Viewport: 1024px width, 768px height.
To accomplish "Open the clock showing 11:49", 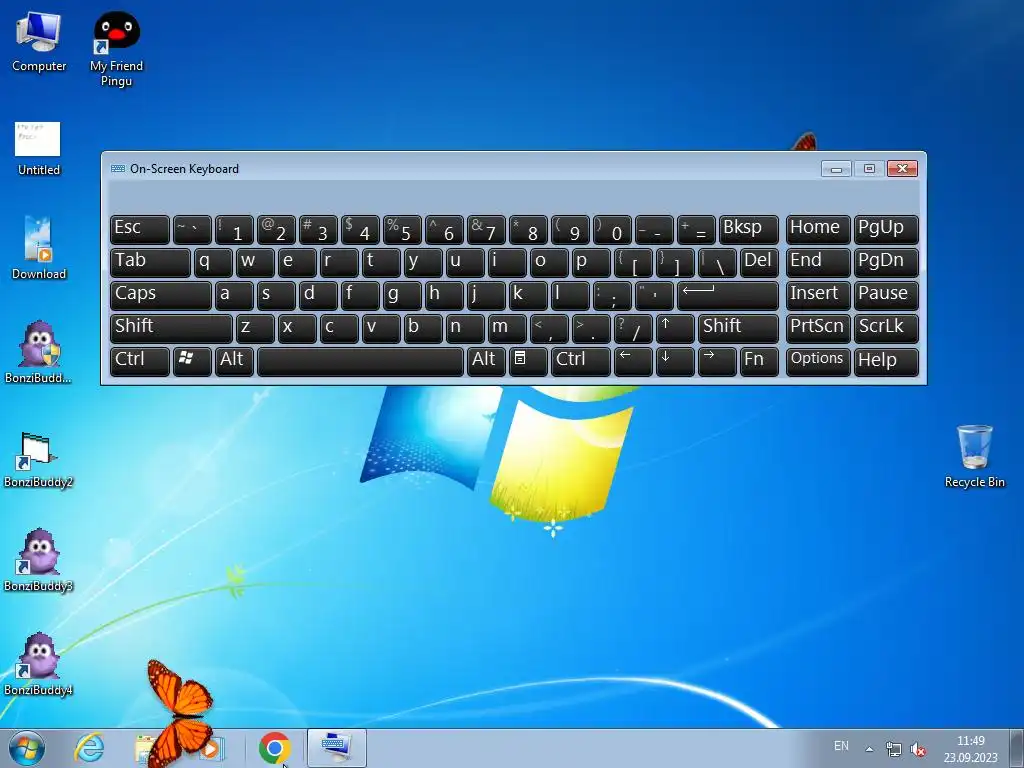I will pyautogui.click(x=970, y=749).
